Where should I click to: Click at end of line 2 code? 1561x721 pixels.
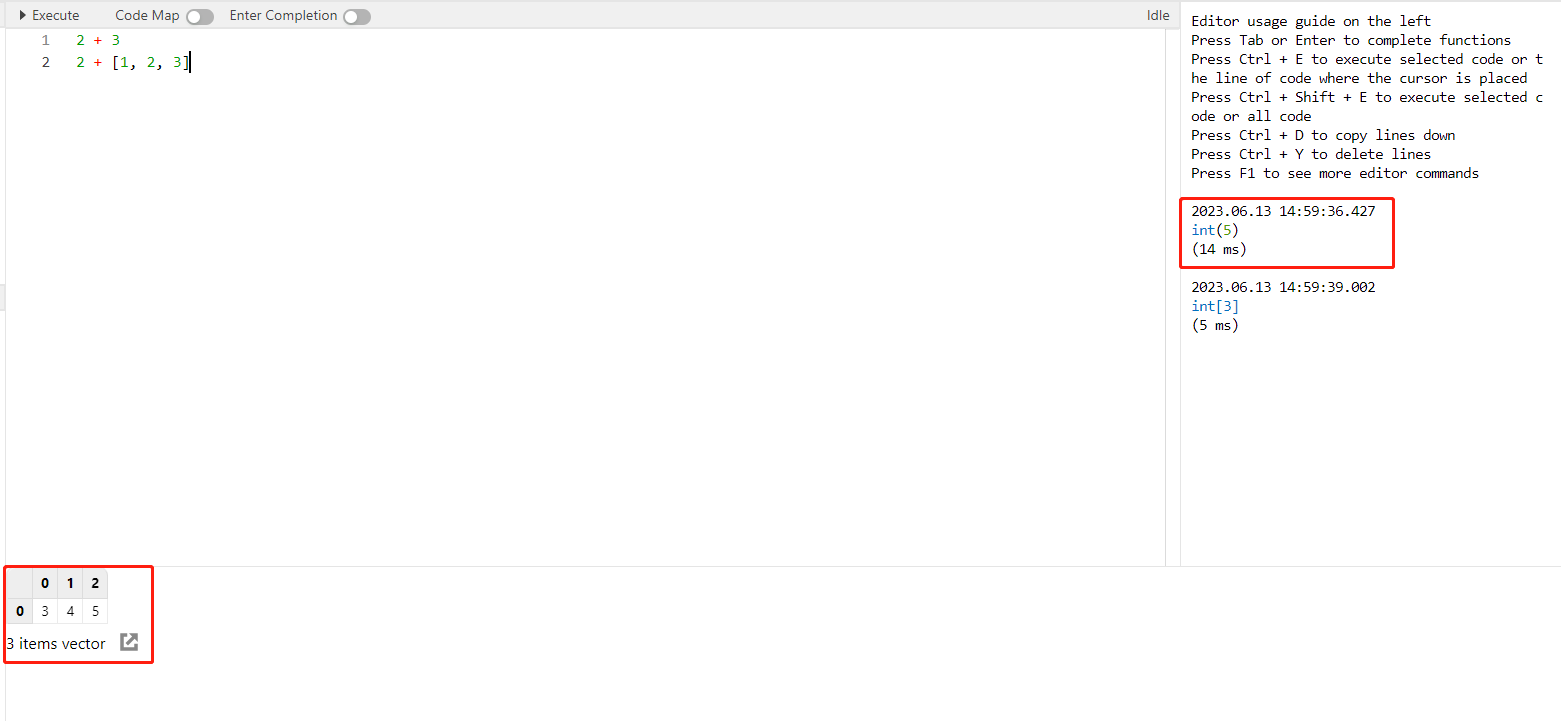188,63
